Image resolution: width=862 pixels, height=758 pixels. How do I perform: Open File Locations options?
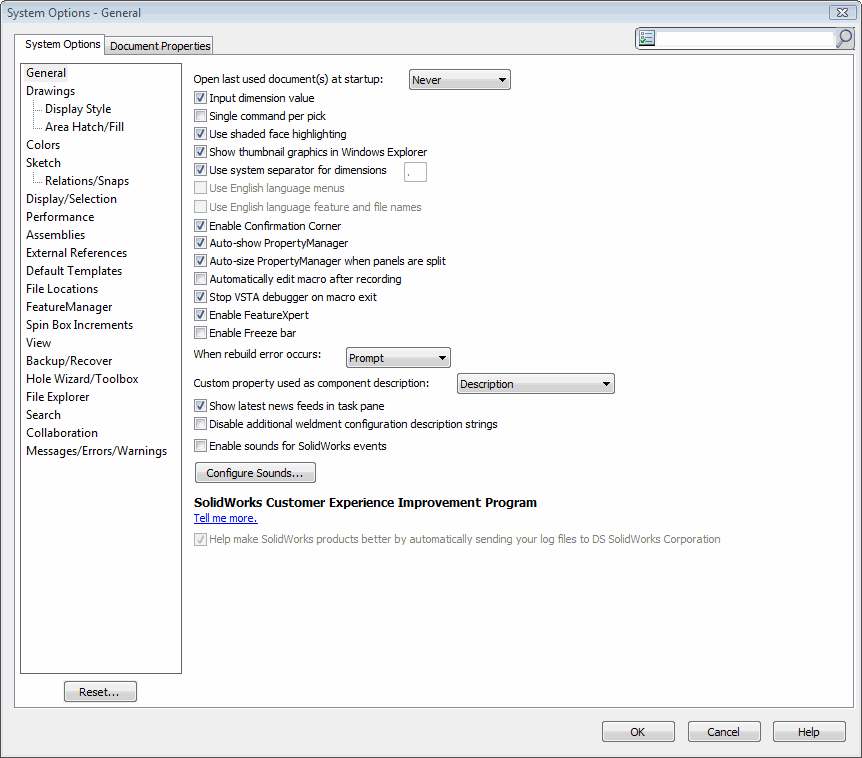tap(62, 289)
